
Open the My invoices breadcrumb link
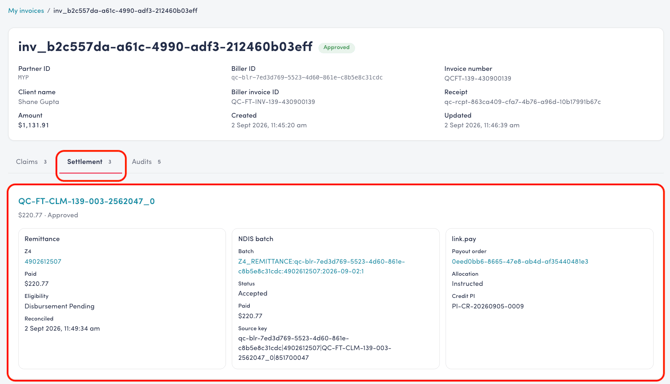tap(26, 11)
